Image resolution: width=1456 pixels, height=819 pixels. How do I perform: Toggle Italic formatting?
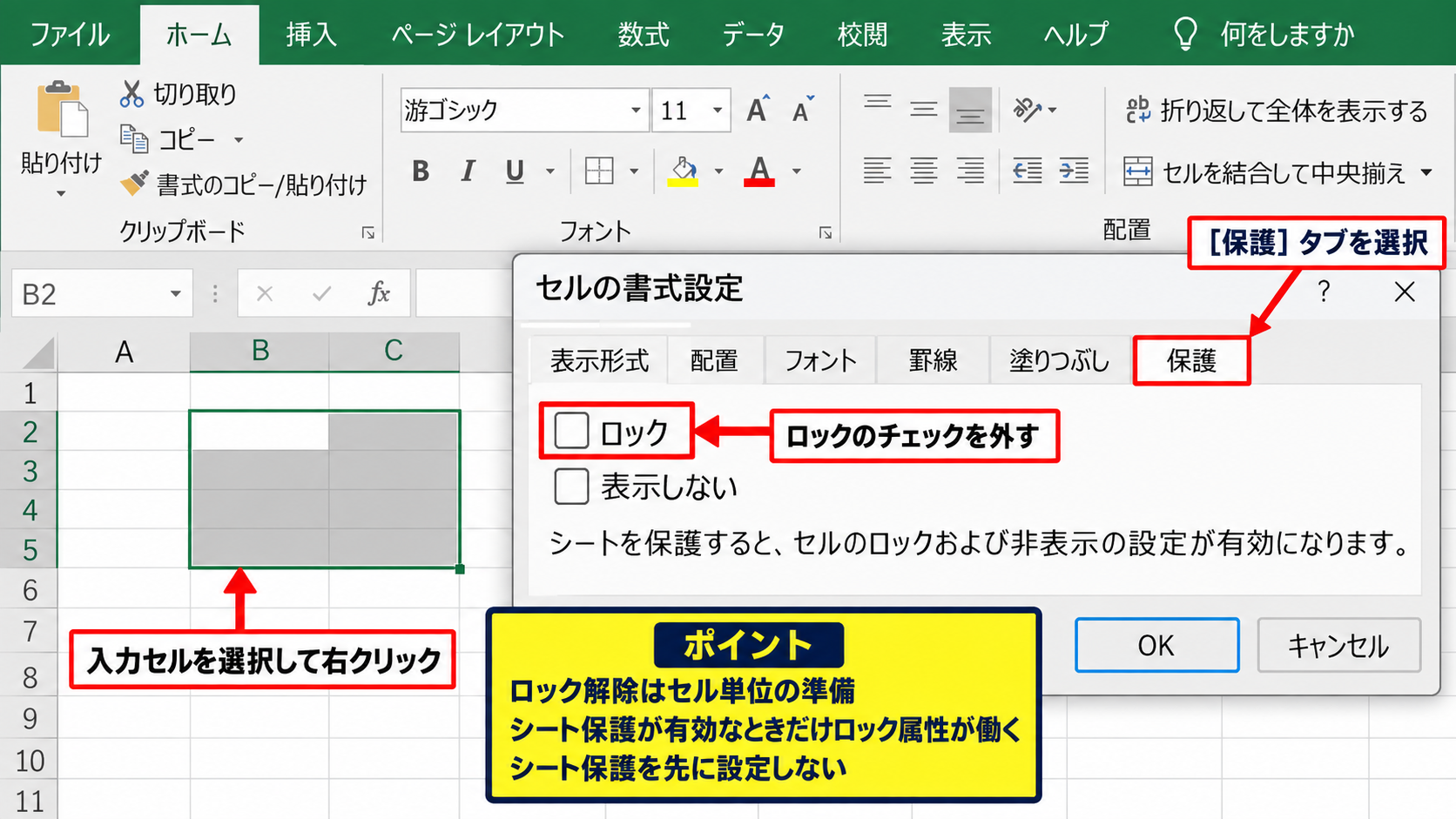[x=468, y=171]
